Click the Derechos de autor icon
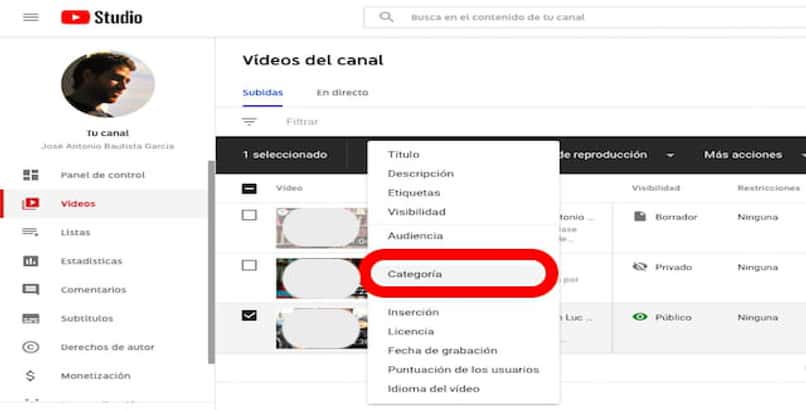Viewport: 806px width, 410px height. pos(31,347)
